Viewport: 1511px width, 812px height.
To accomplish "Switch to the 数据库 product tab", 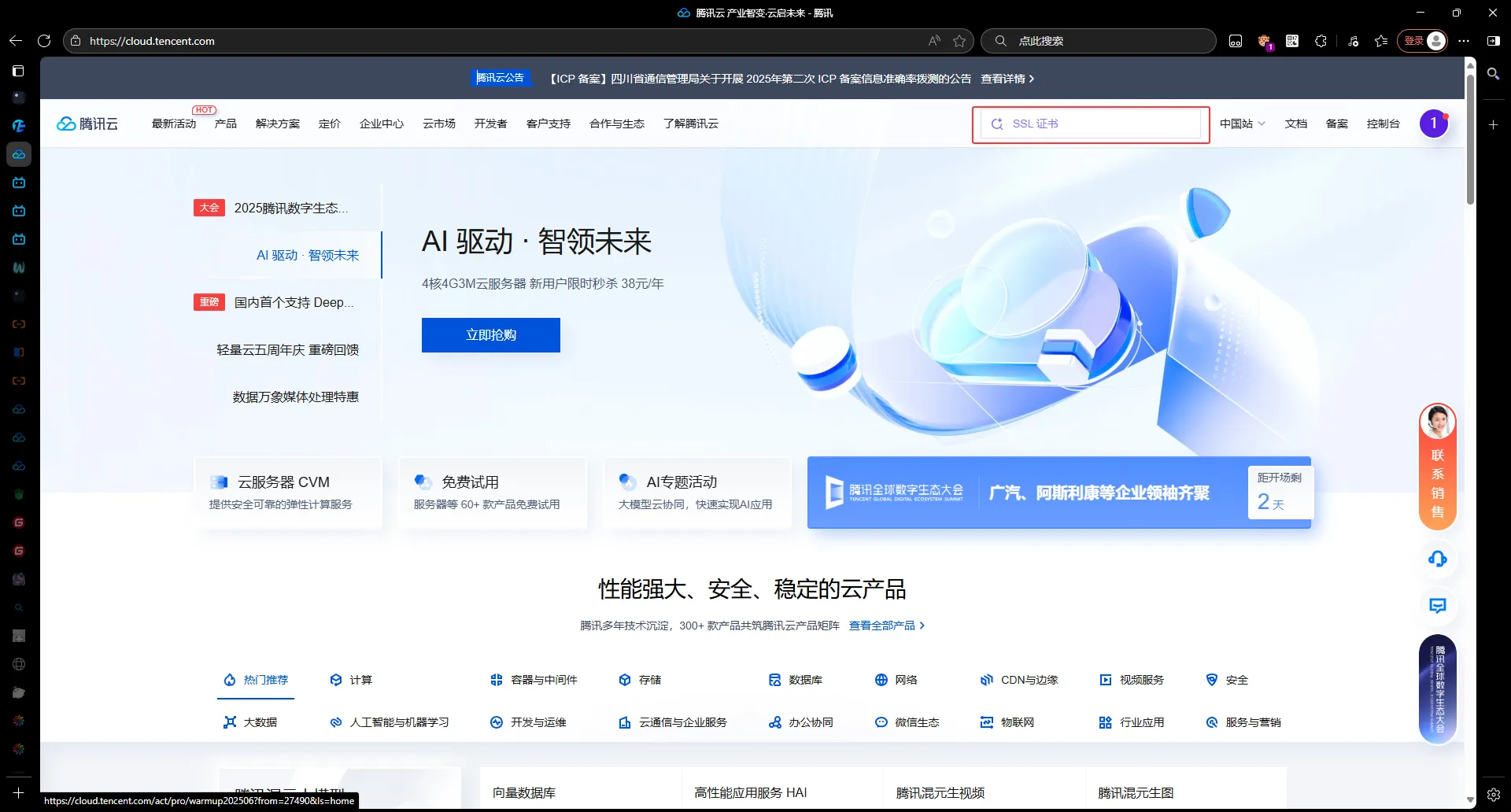I will pyautogui.click(x=796, y=680).
